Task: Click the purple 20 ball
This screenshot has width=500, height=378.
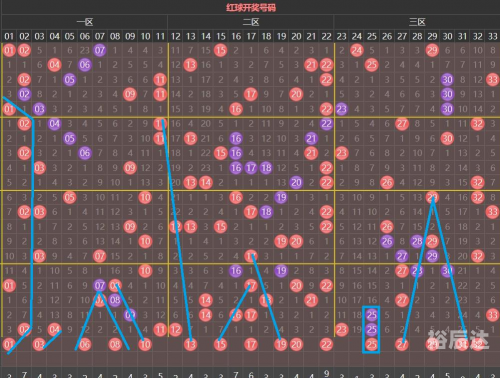Action: (x=296, y=182)
